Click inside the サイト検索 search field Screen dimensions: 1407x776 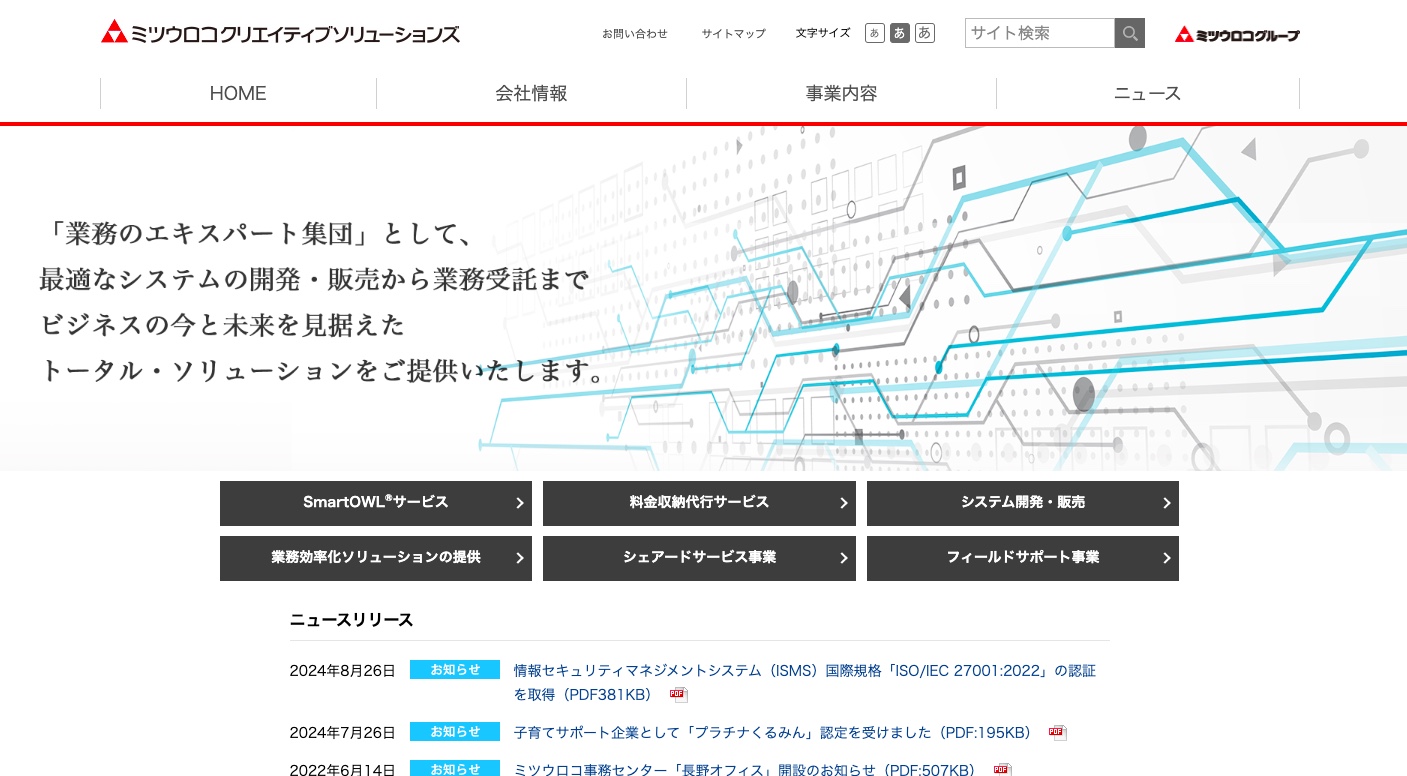coord(1040,33)
